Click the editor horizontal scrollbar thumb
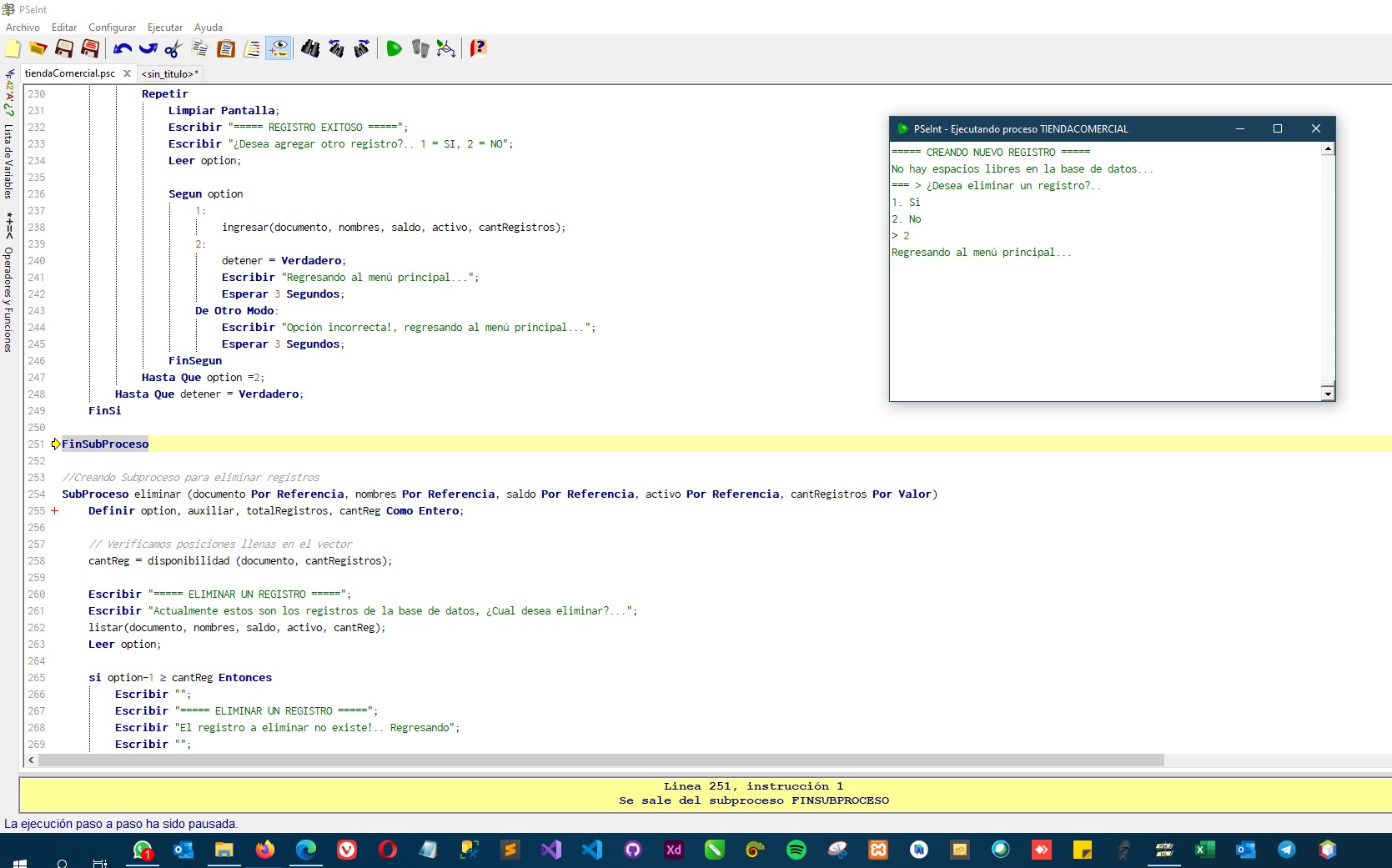The height and width of the screenshot is (868, 1392). 601,760
